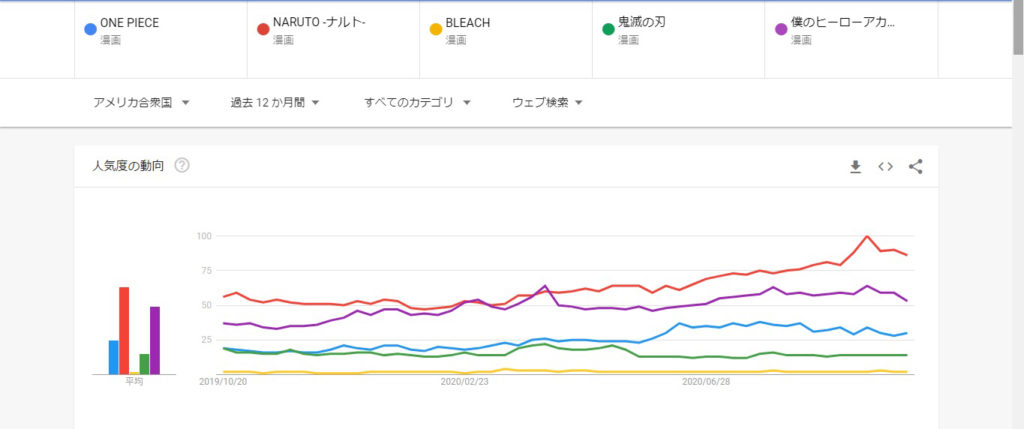
Task: Click the yellow BLEACH color dot
Action: click(436, 29)
